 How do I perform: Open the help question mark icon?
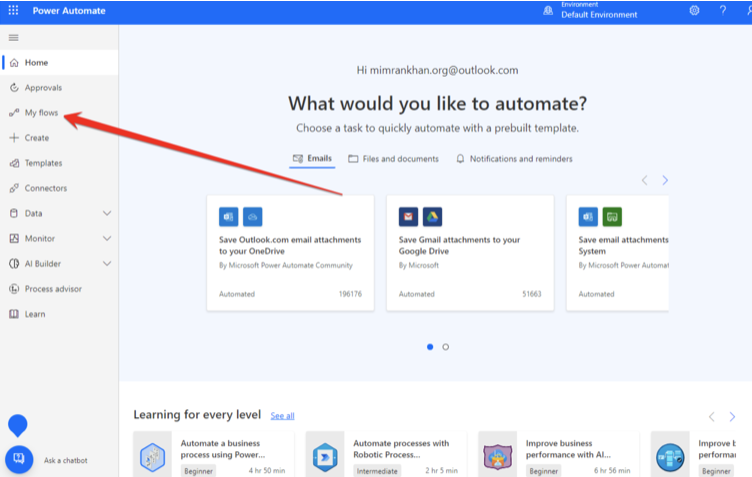[x=723, y=11]
